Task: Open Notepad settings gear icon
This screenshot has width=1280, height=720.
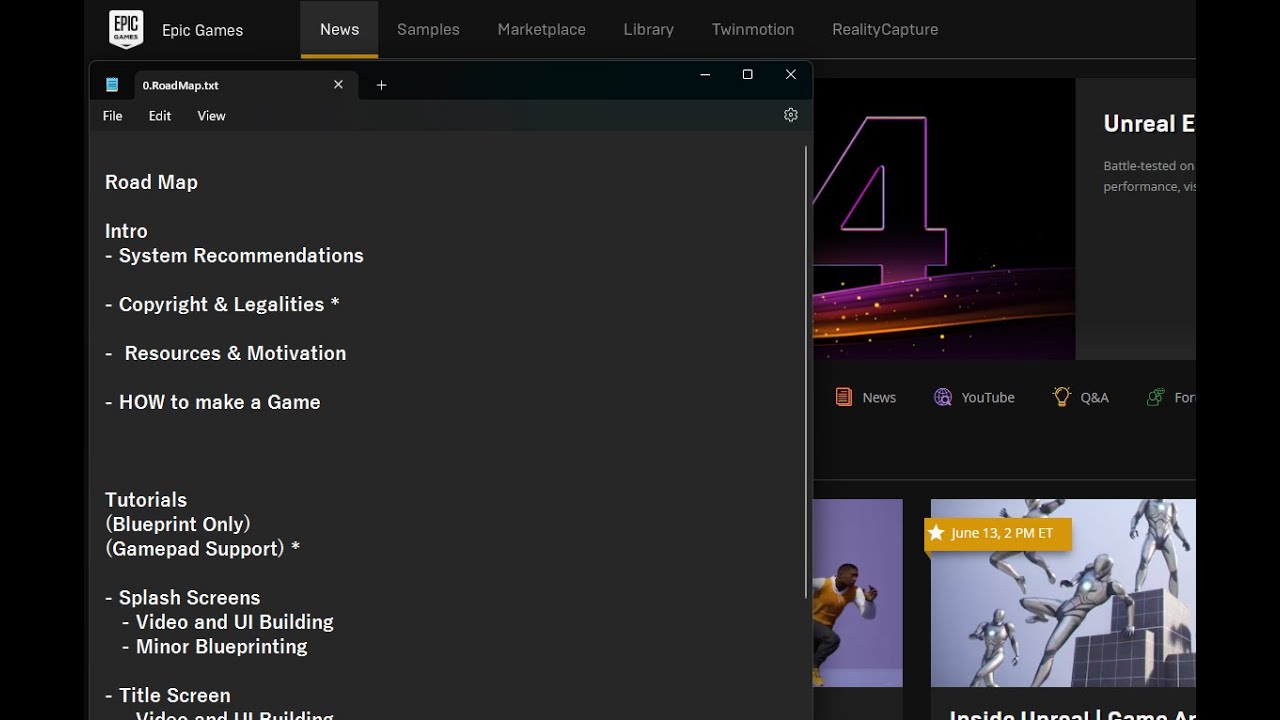Action: coord(791,115)
